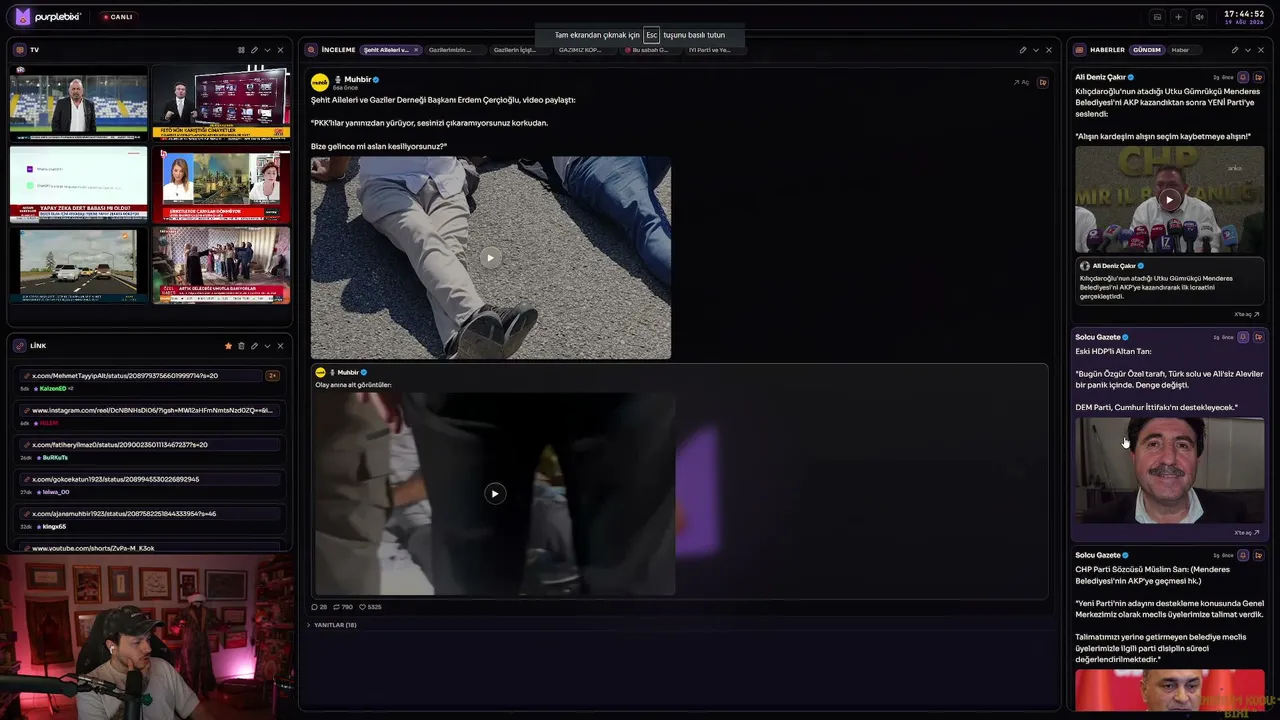Close the 'Şehit Aileleri v...' tab
1280x720 pixels.
(x=416, y=50)
